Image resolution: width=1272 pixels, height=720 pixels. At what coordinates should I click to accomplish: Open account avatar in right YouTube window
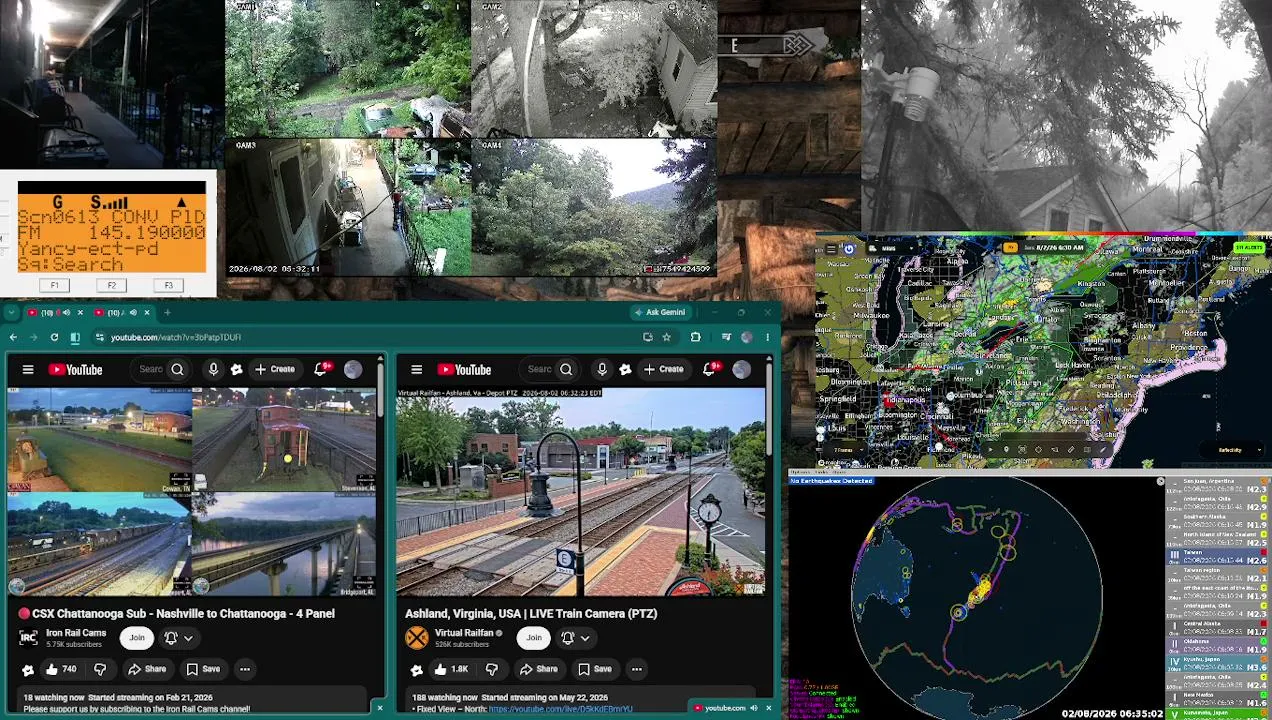[x=741, y=370]
